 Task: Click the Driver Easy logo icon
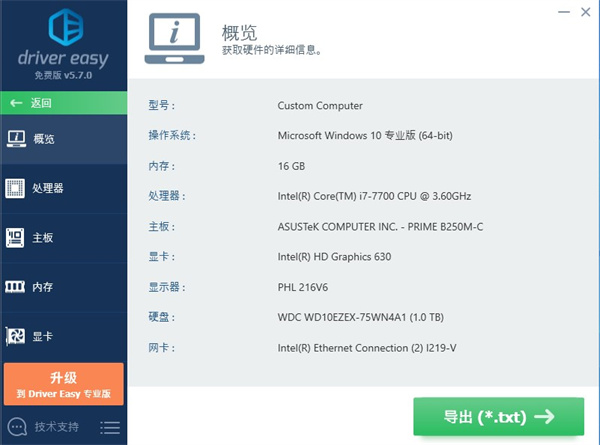coord(66,27)
